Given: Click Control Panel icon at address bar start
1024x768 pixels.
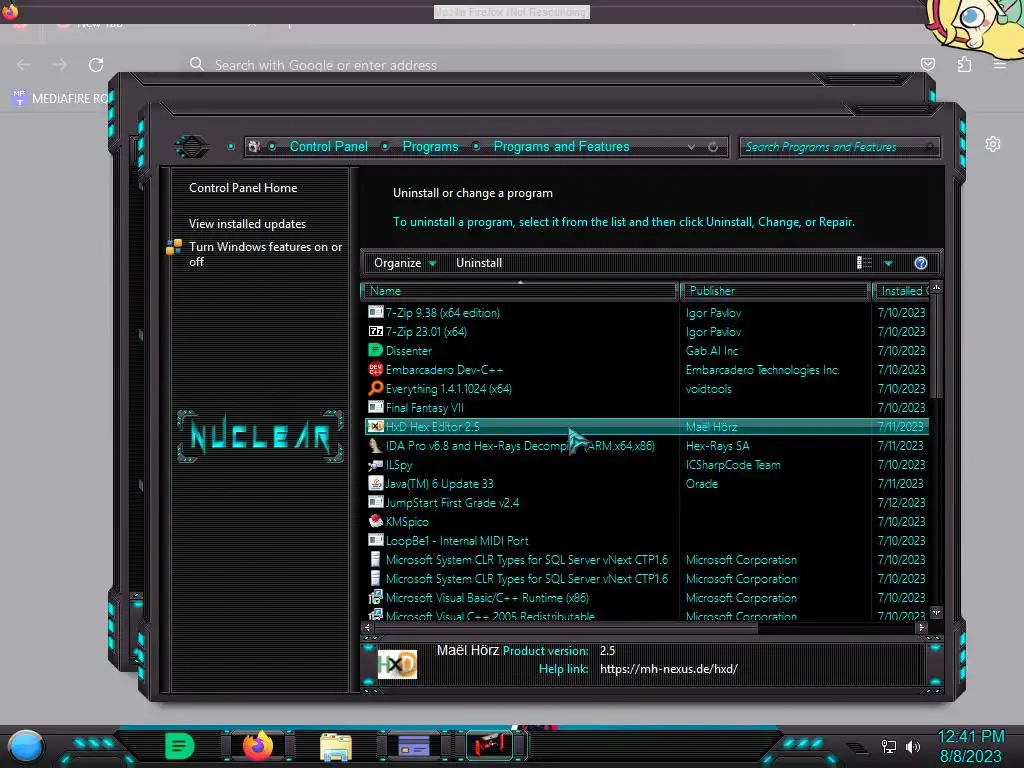Looking at the screenshot, I should 255,147.
